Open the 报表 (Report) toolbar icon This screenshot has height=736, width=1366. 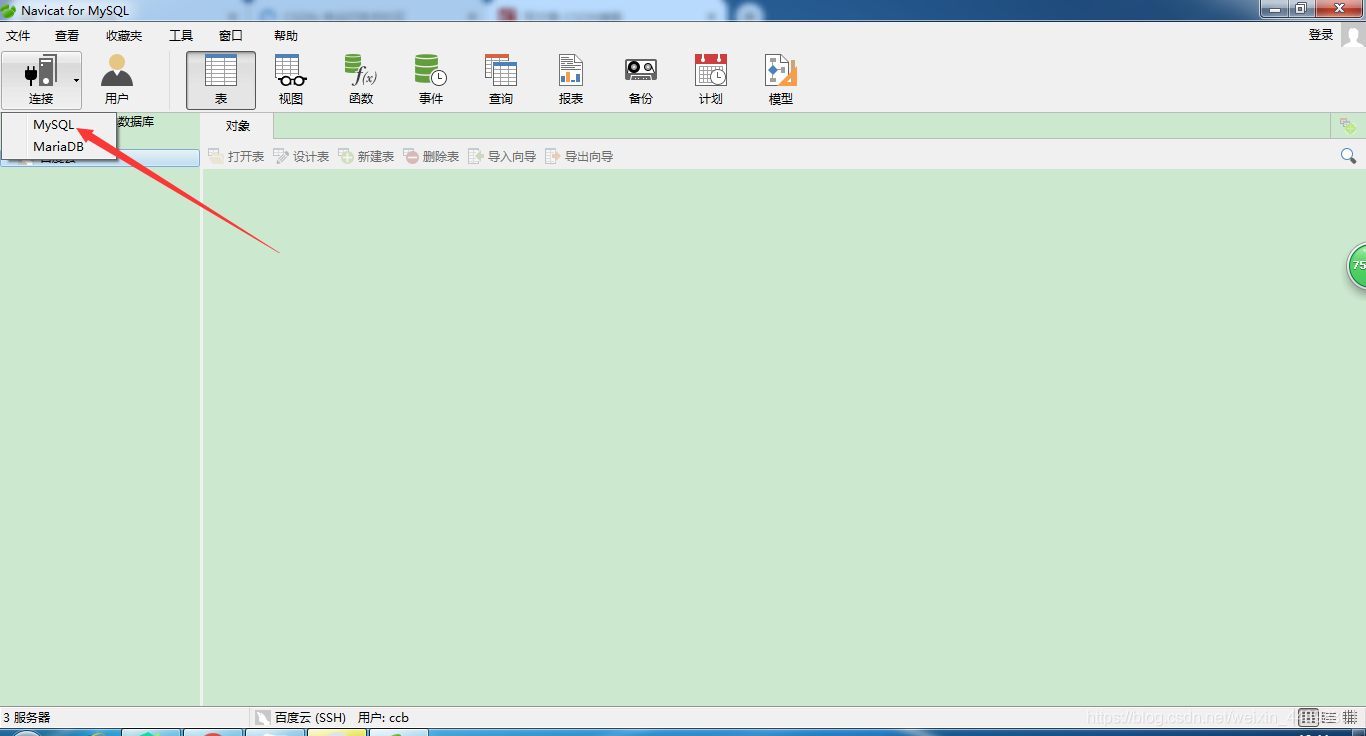(x=571, y=80)
